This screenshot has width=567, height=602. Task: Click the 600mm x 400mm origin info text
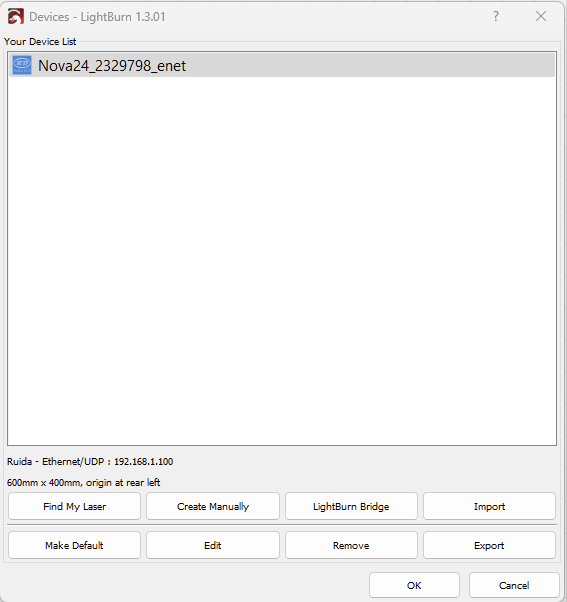[83, 483]
